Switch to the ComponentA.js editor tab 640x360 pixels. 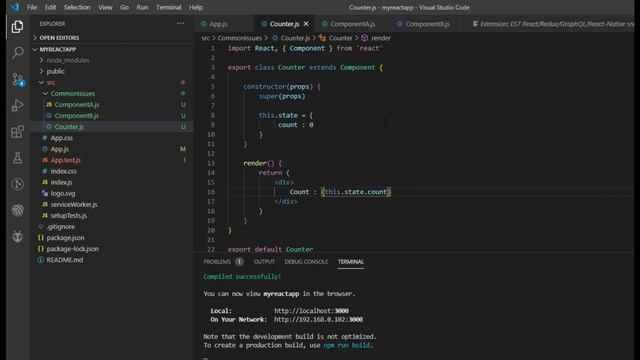click(x=352, y=24)
